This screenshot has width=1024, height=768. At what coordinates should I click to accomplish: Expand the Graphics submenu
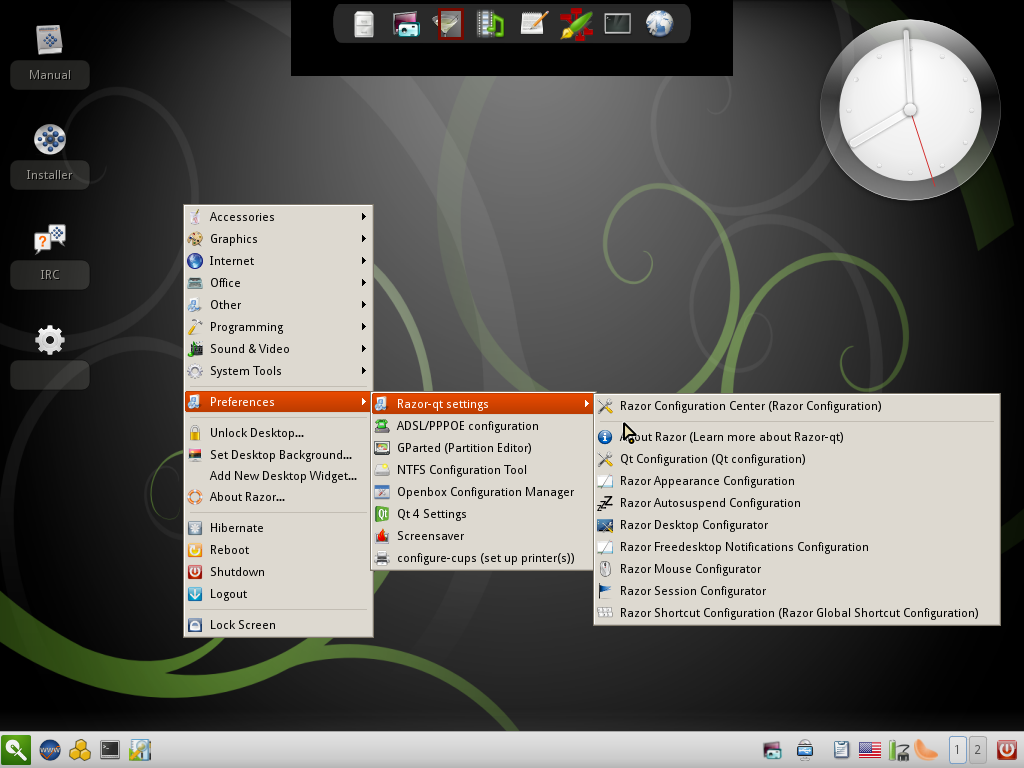pyautogui.click(x=278, y=239)
